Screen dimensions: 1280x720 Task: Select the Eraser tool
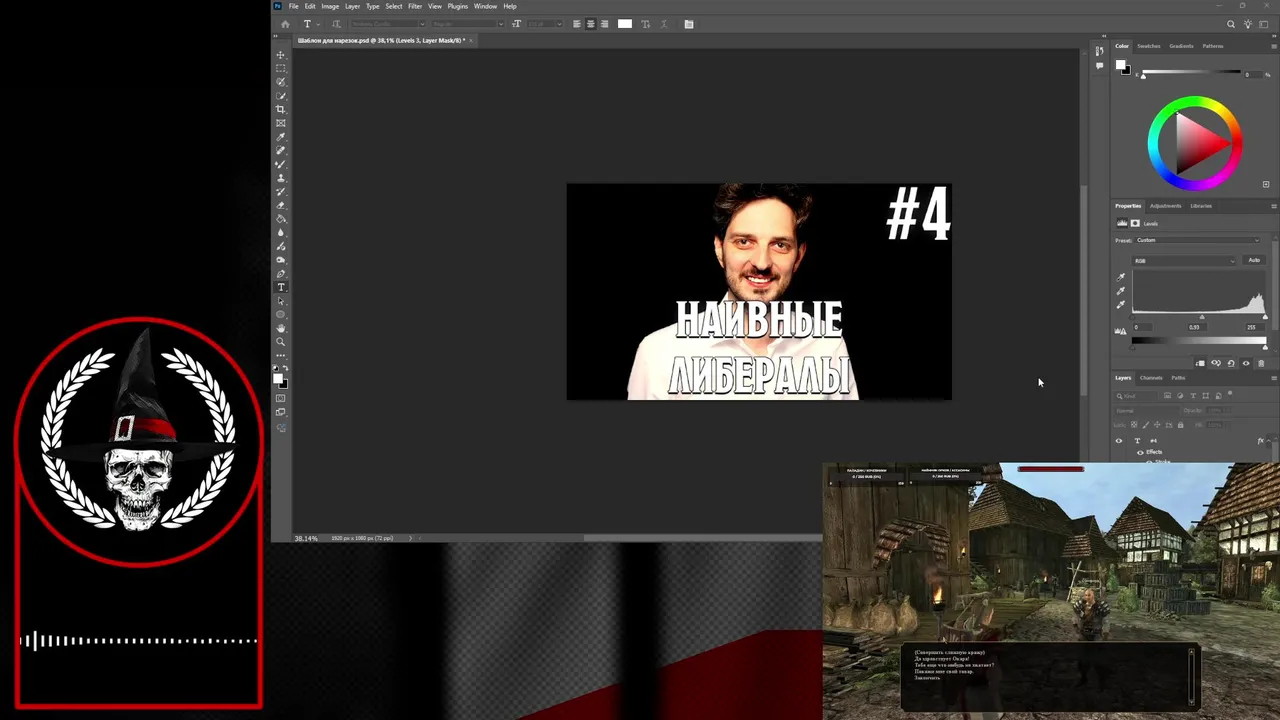(281, 205)
